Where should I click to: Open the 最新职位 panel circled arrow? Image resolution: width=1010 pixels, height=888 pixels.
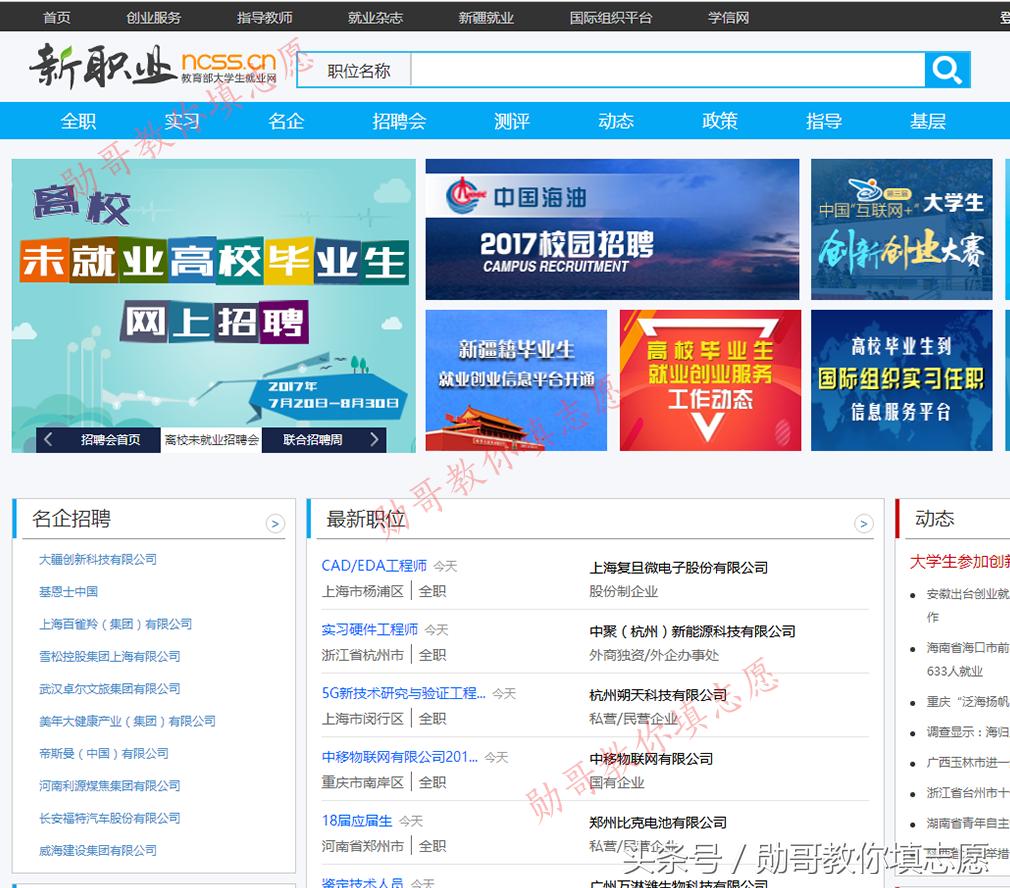[862, 523]
